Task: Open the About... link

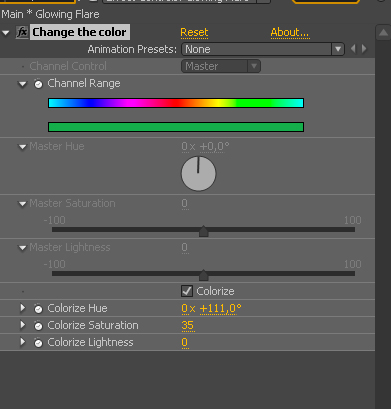Action: (x=290, y=33)
